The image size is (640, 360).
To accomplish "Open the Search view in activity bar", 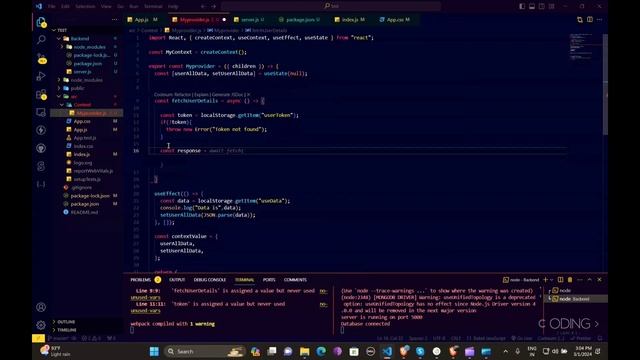I will point(41,40).
